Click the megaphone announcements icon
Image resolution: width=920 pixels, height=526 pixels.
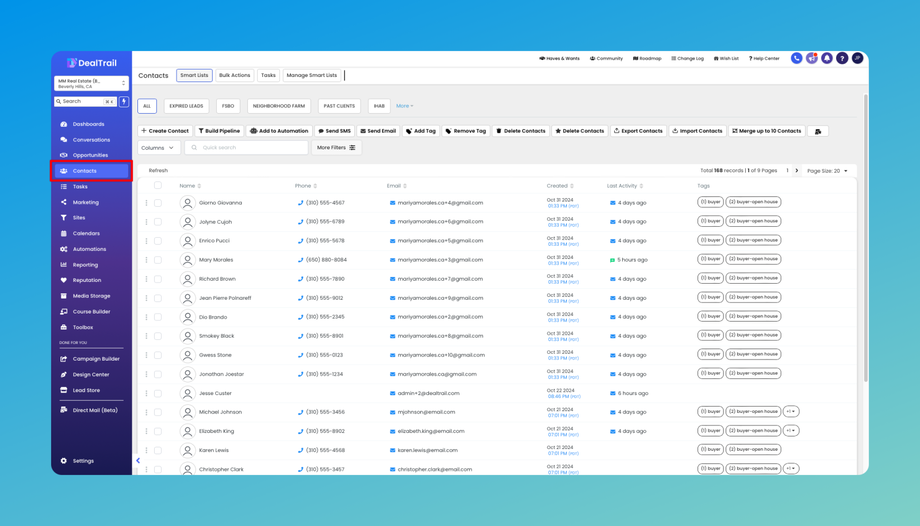click(812, 59)
